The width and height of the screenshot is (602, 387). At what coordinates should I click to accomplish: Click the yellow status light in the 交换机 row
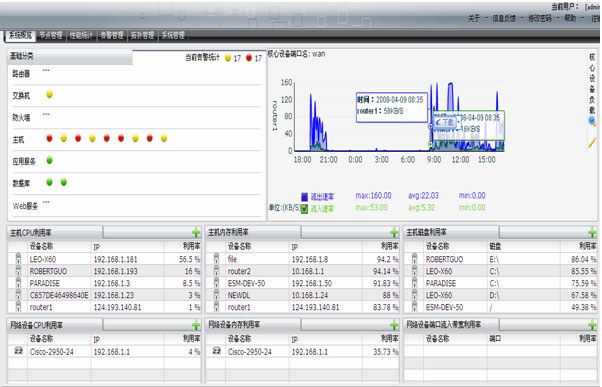[49, 94]
